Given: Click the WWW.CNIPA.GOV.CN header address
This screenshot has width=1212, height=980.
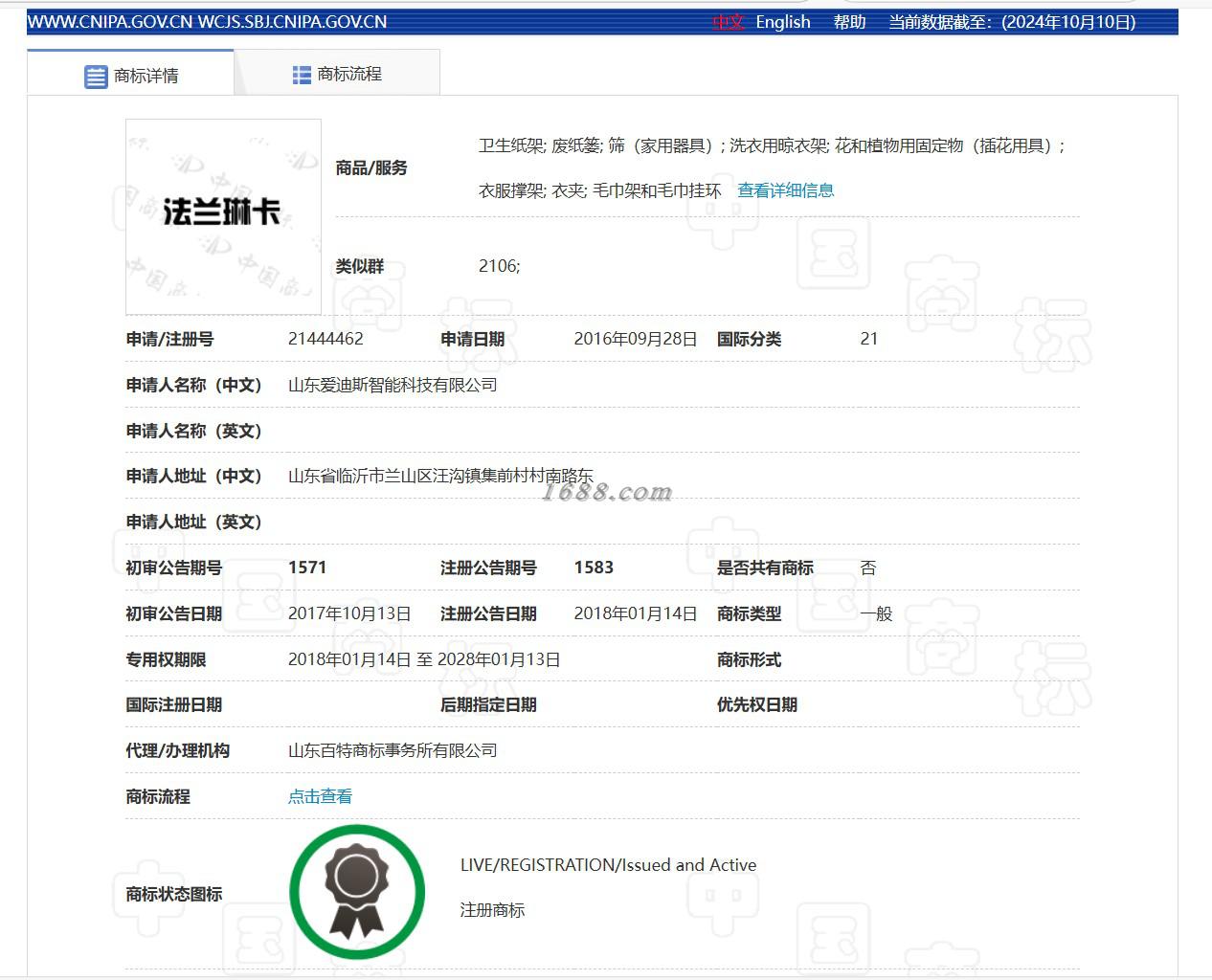Looking at the screenshot, I should (x=110, y=22).
